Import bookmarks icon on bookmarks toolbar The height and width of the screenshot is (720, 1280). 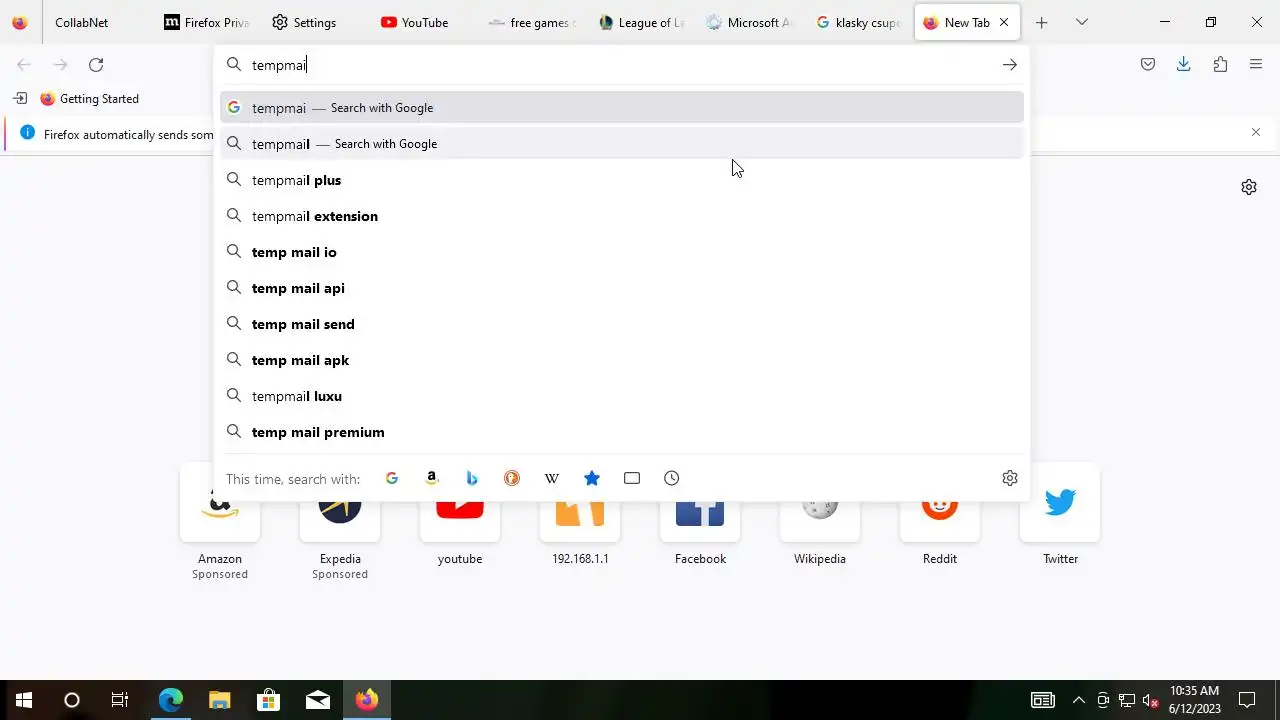(x=19, y=99)
